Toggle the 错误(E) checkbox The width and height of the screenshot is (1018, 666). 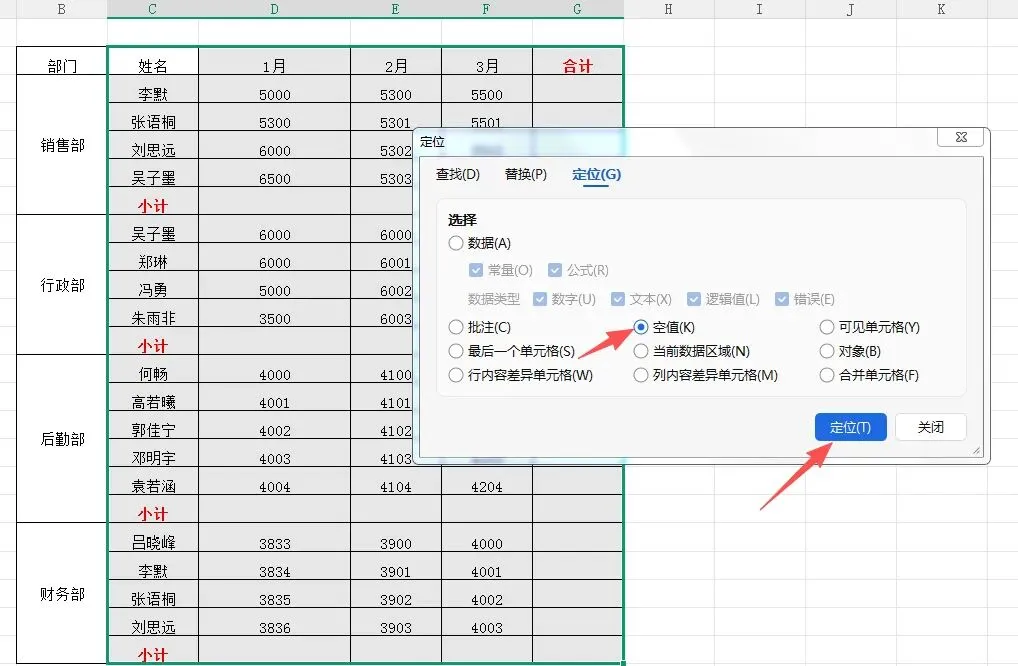(x=804, y=299)
